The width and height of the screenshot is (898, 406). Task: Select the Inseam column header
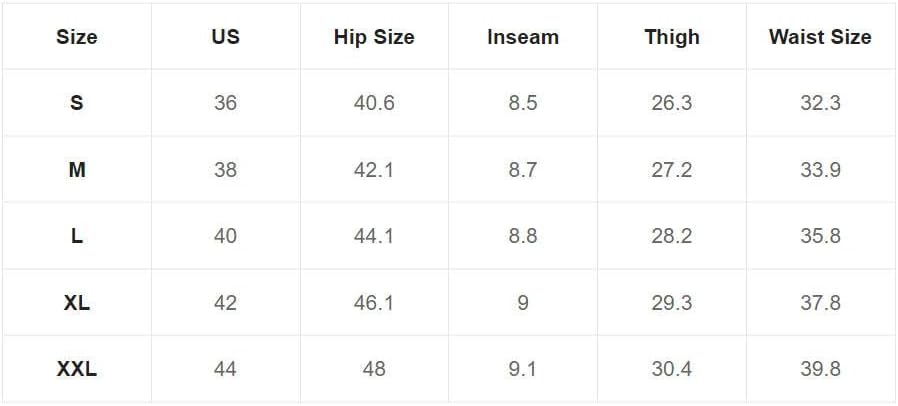coord(523,37)
